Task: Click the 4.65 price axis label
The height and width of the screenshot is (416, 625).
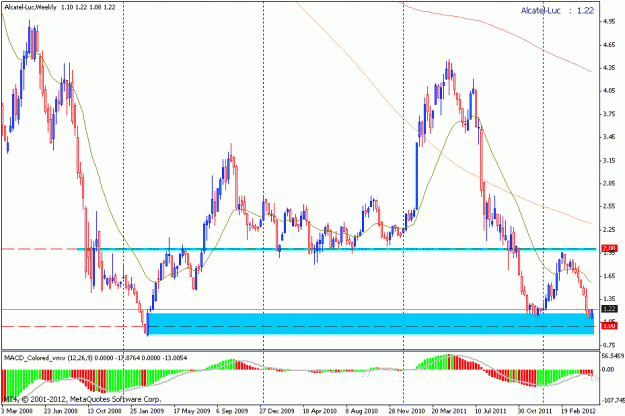Action: point(609,45)
